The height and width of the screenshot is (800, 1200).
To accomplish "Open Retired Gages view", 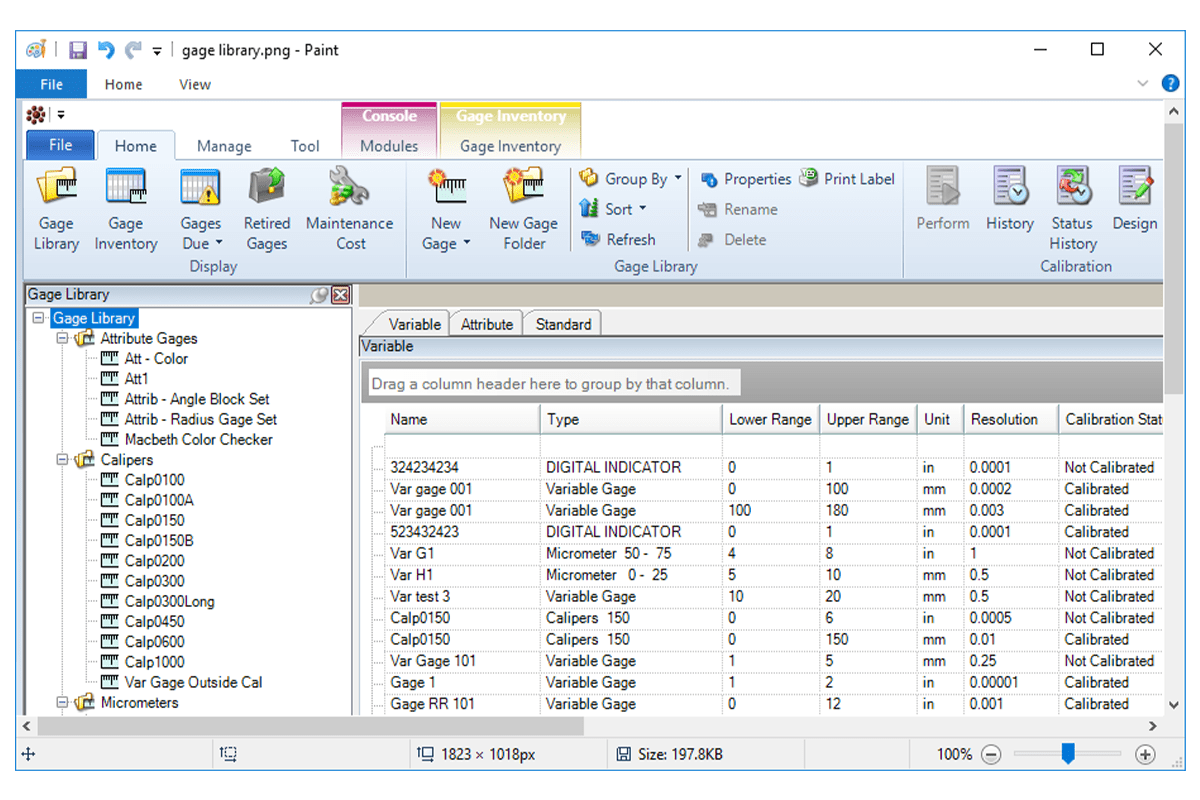I will click(x=267, y=209).
